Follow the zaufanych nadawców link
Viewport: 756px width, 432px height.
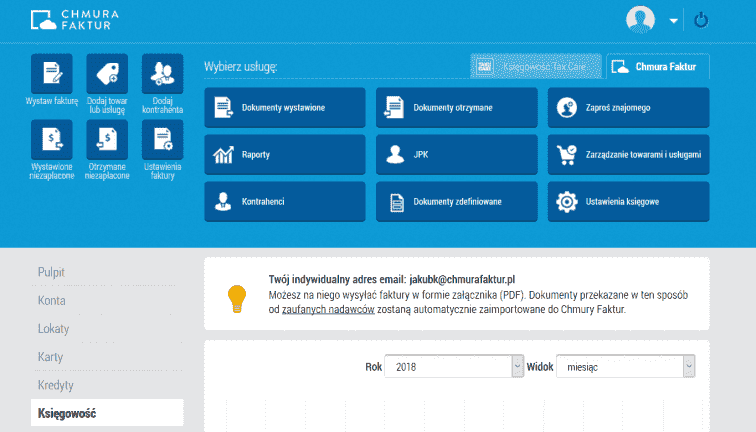point(328,310)
